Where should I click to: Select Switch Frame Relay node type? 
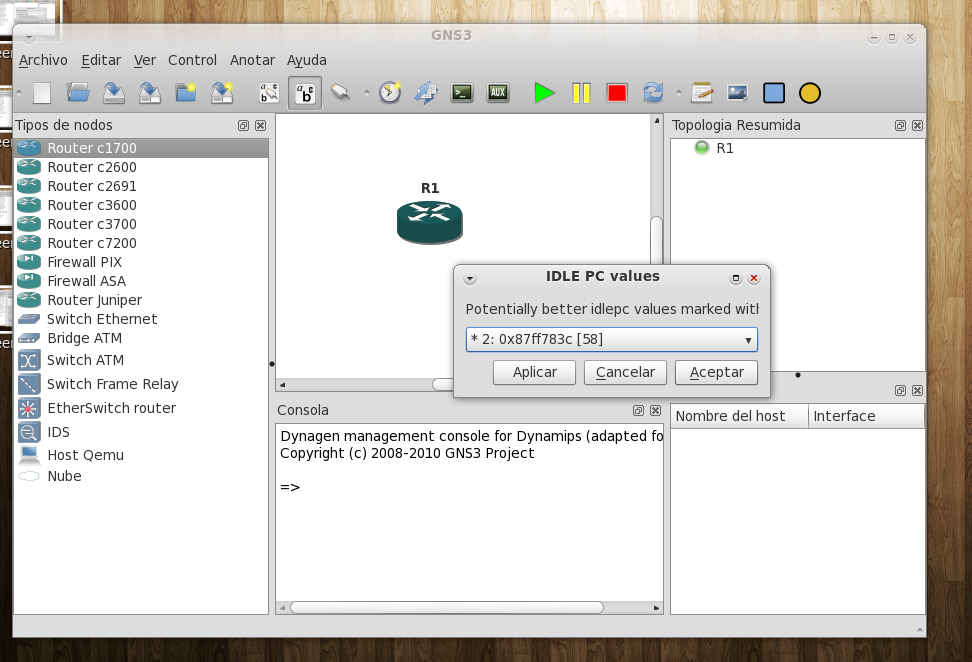click(x=141, y=384)
